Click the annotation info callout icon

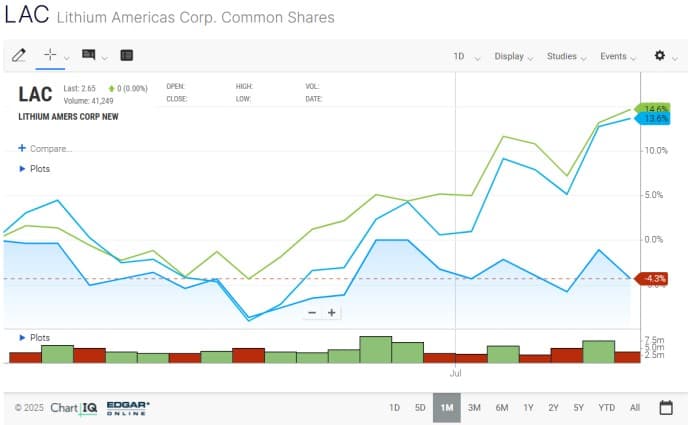(x=89, y=56)
